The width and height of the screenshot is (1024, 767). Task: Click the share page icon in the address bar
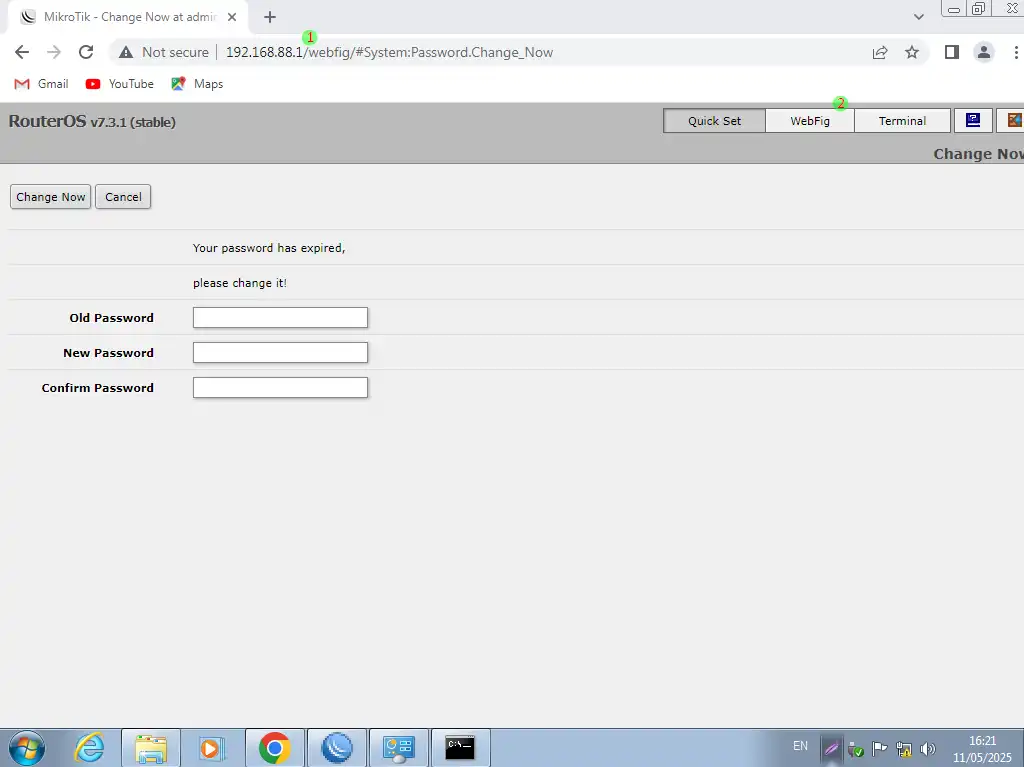(x=880, y=52)
